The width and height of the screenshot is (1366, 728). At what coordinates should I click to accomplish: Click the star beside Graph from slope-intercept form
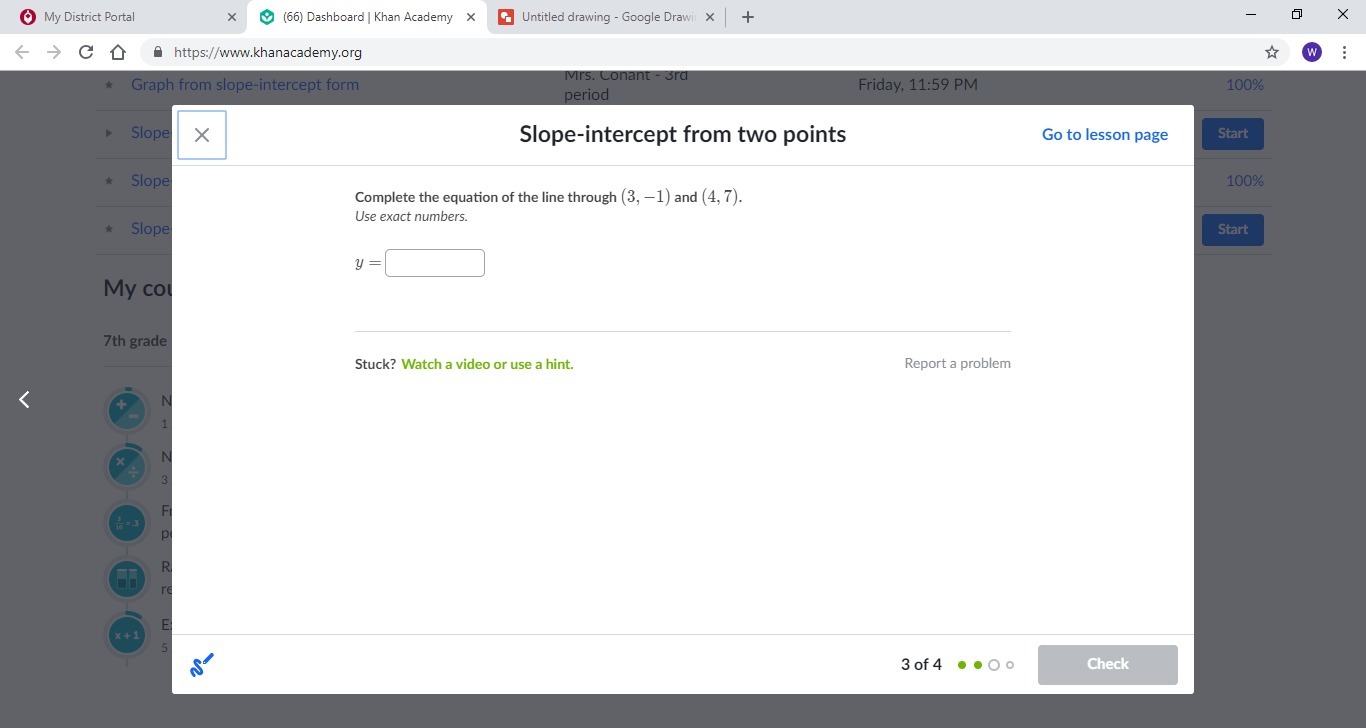(x=109, y=85)
